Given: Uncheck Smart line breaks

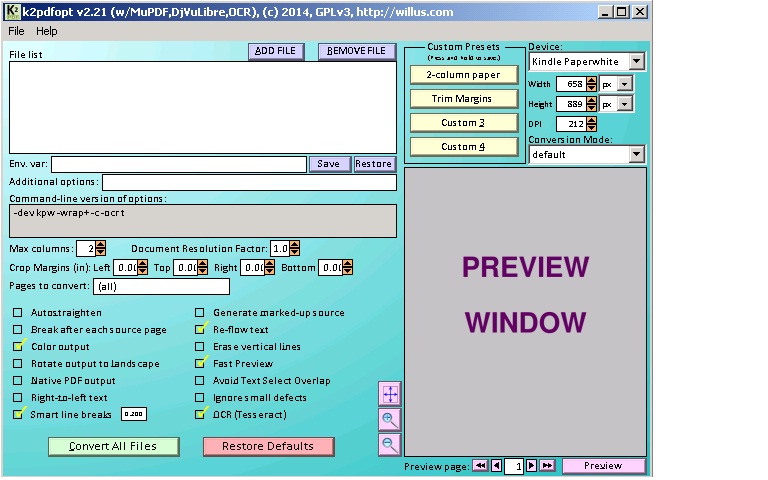Looking at the screenshot, I should click(18, 414).
